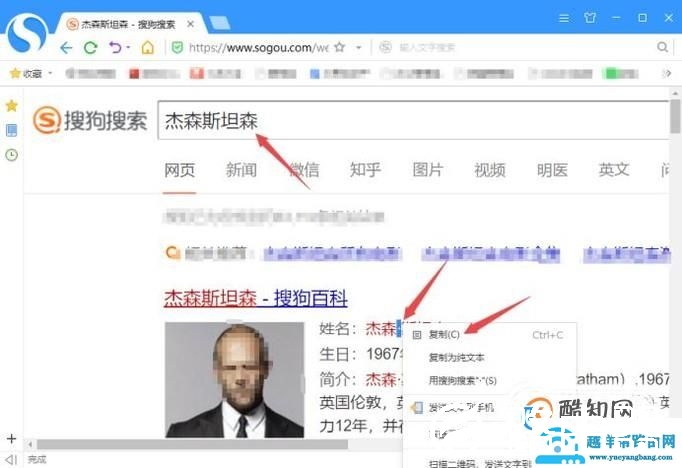Show more bookmarks with the overflow chevron
Image resolution: width=682 pixels, height=468 pixels.
667,74
